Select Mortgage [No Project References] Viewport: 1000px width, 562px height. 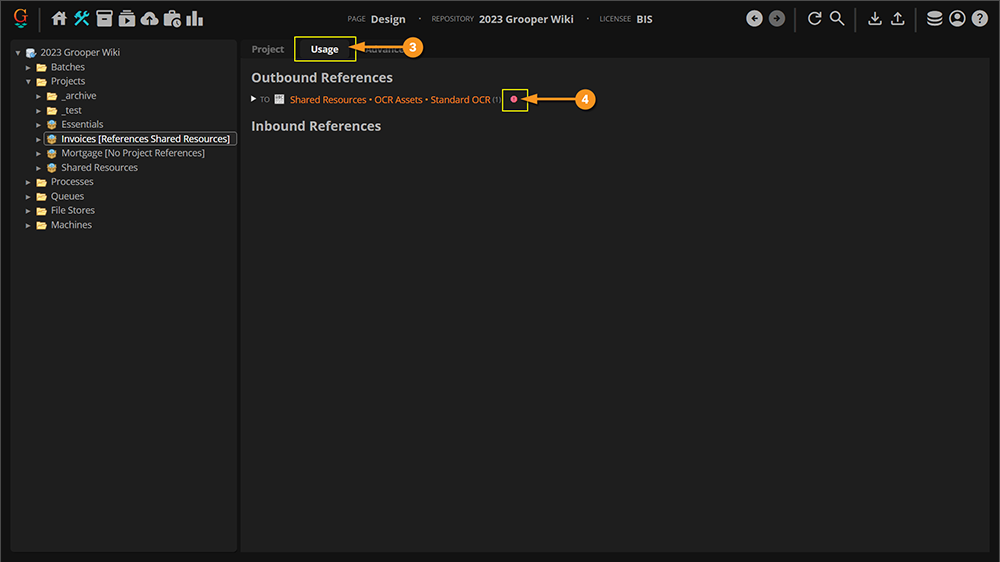pos(133,153)
